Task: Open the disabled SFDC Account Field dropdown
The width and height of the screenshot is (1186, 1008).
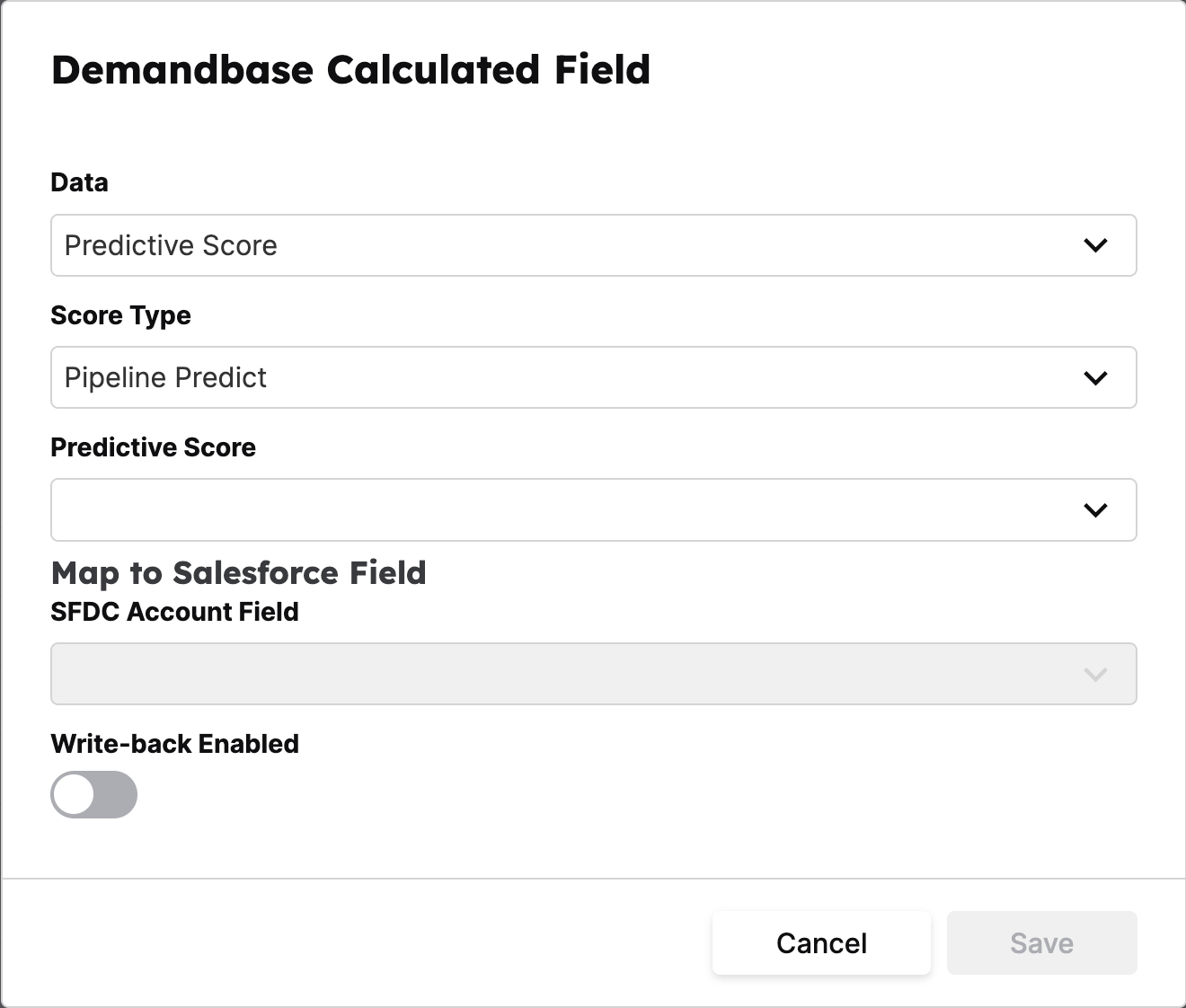Action: click(594, 674)
